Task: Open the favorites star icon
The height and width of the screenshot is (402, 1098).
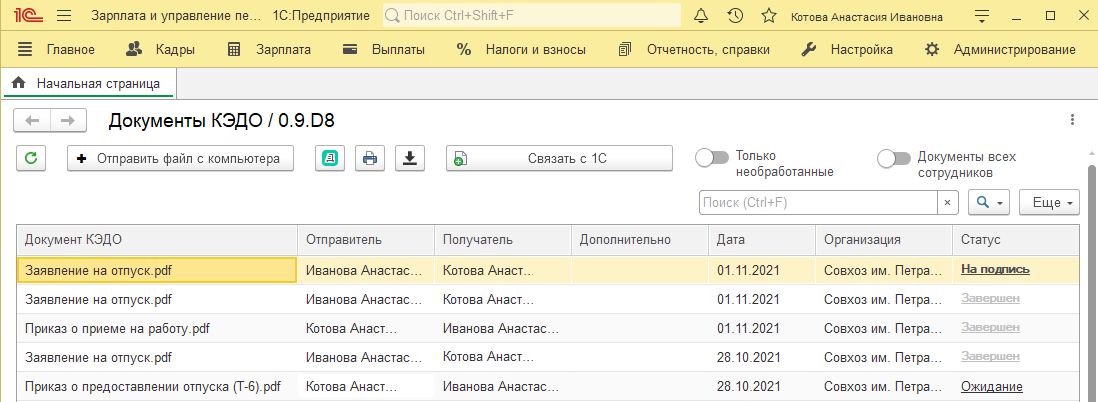Action: pyautogui.click(x=769, y=15)
